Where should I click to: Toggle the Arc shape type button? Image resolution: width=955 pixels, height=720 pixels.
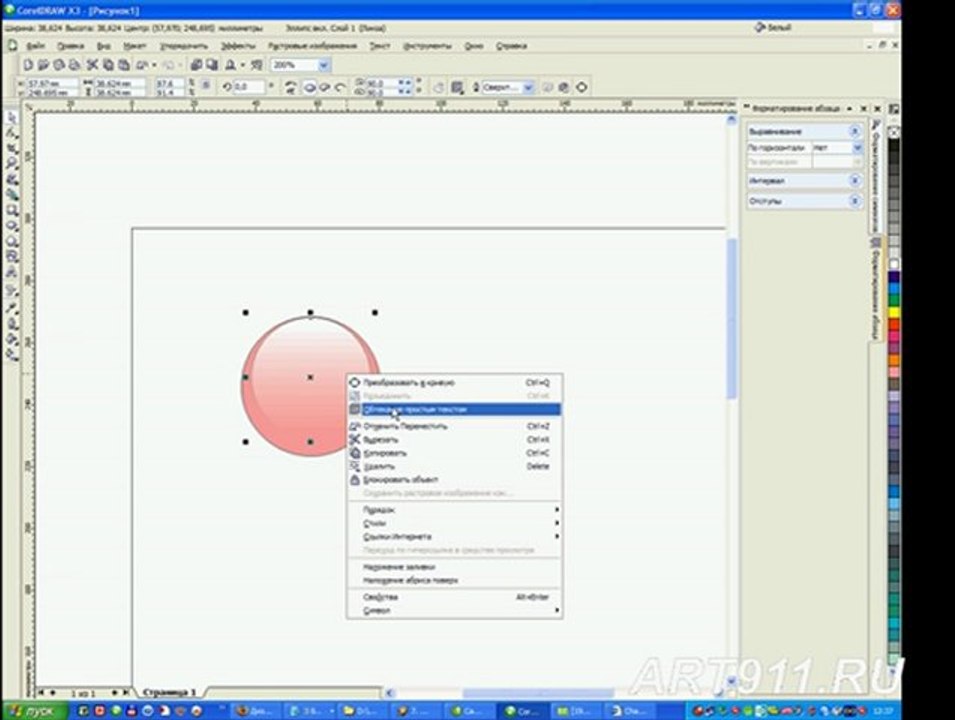click(x=340, y=87)
